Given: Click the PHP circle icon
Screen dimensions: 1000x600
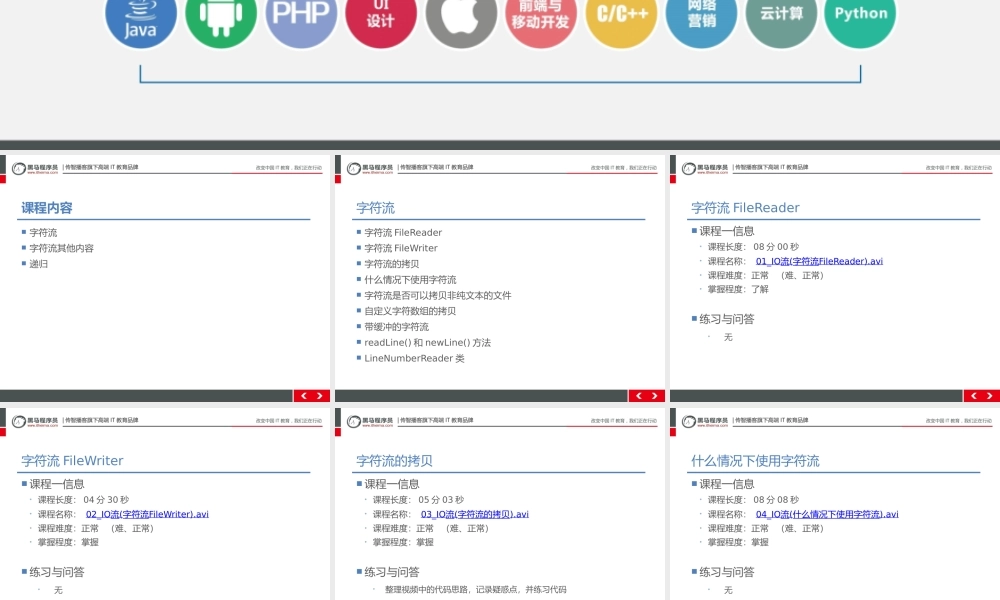Looking at the screenshot, I should point(300,16).
